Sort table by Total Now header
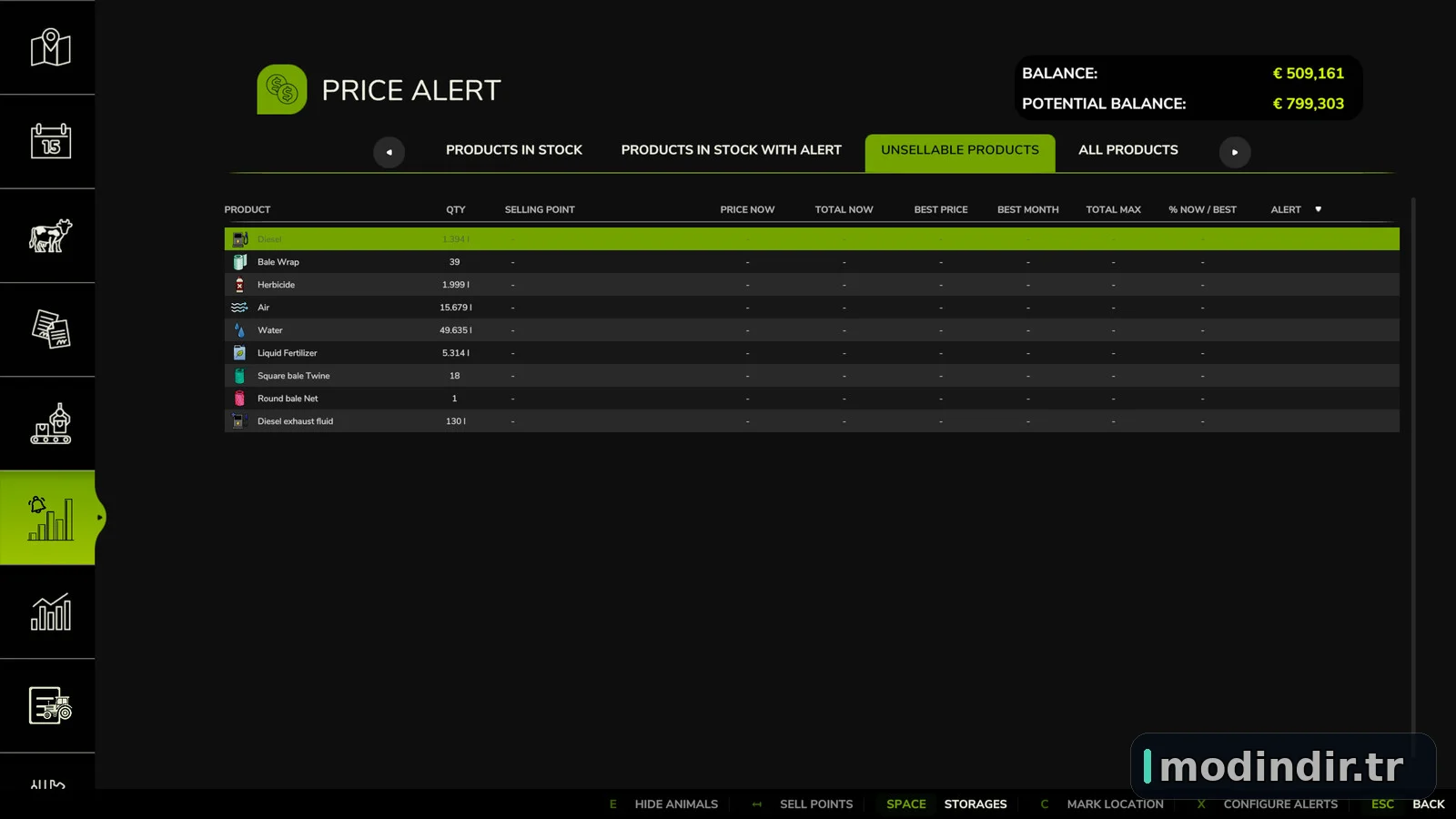 [x=844, y=209]
